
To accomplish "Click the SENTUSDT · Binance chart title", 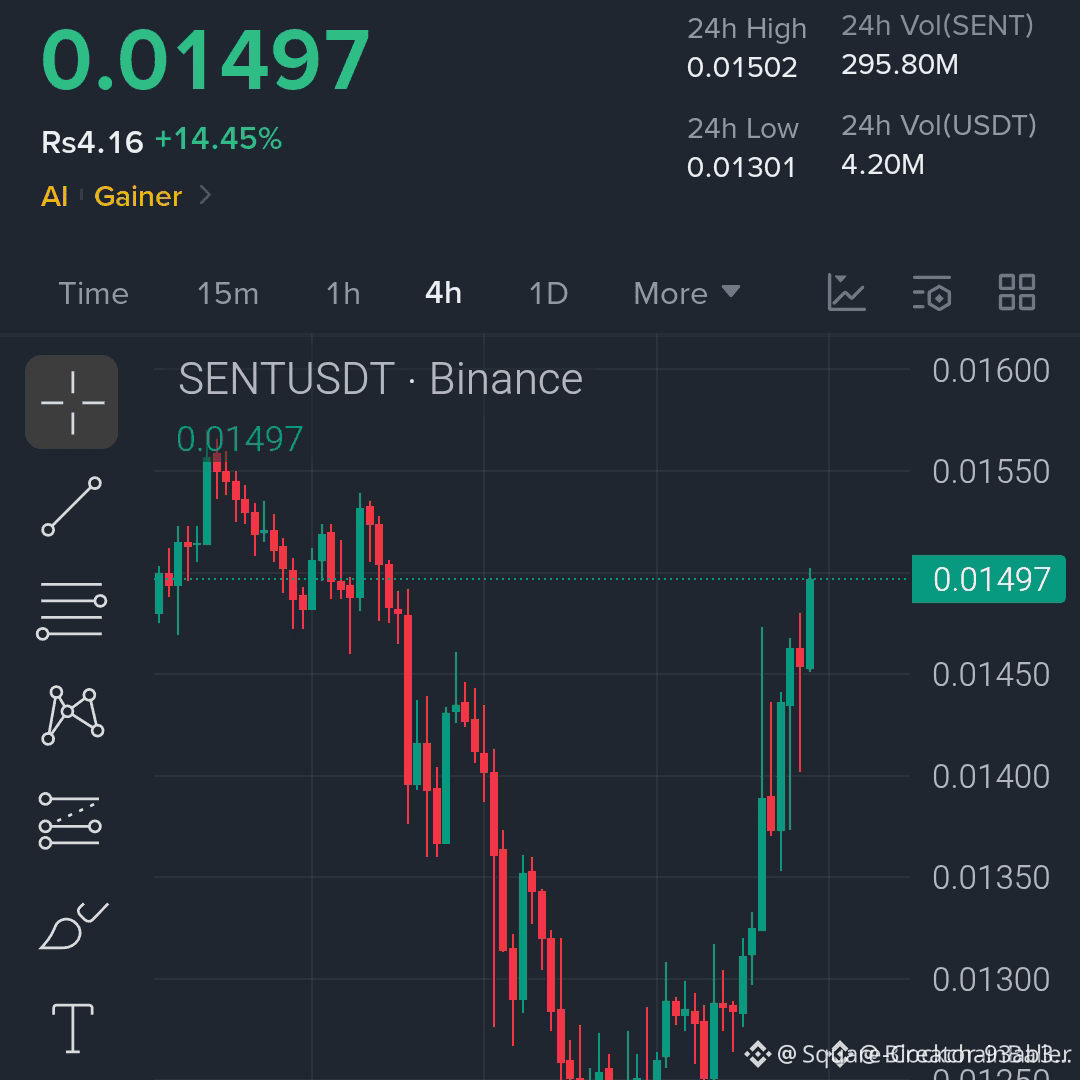I will (380, 379).
